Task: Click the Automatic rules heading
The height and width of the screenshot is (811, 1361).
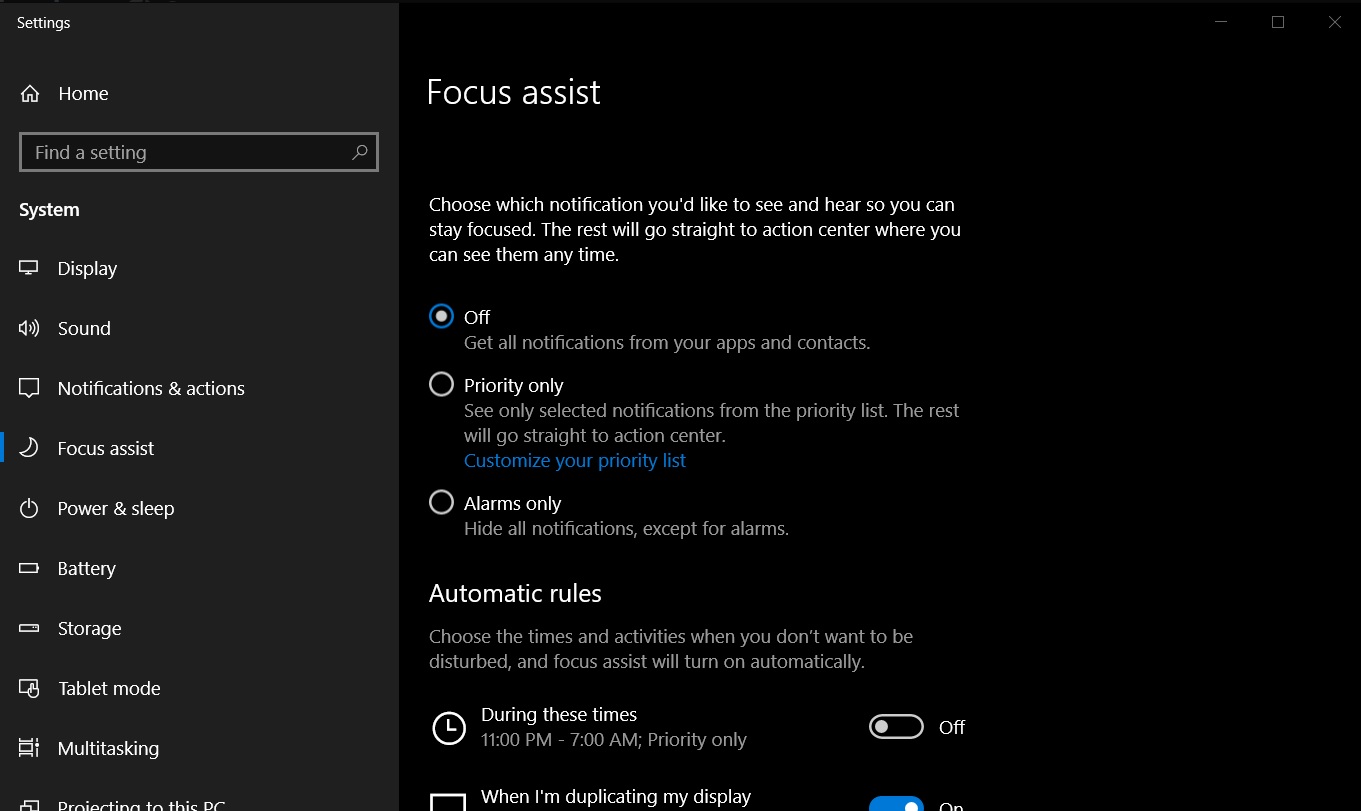Action: click(515, 593)
